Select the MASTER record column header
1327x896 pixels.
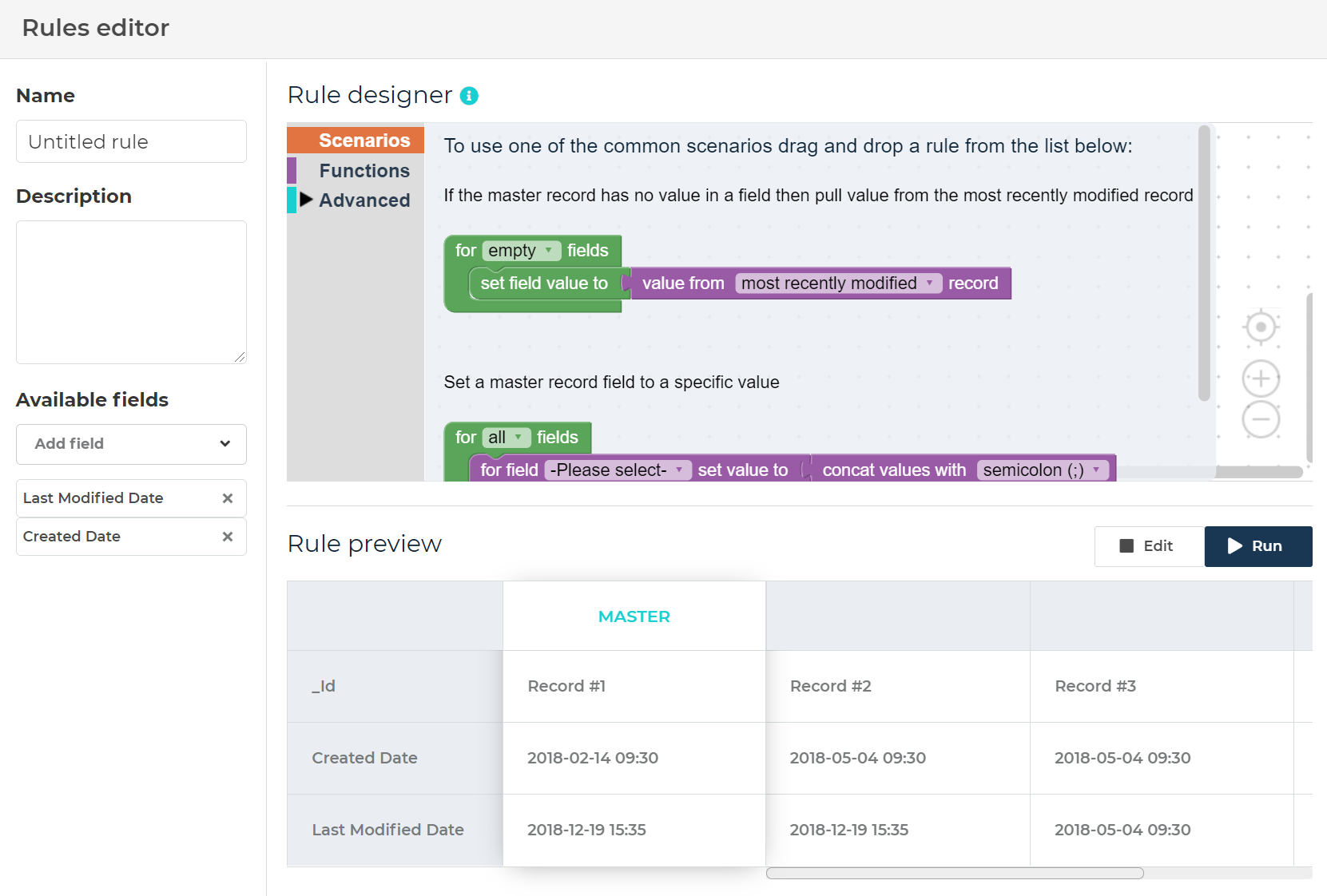[634, 616]
